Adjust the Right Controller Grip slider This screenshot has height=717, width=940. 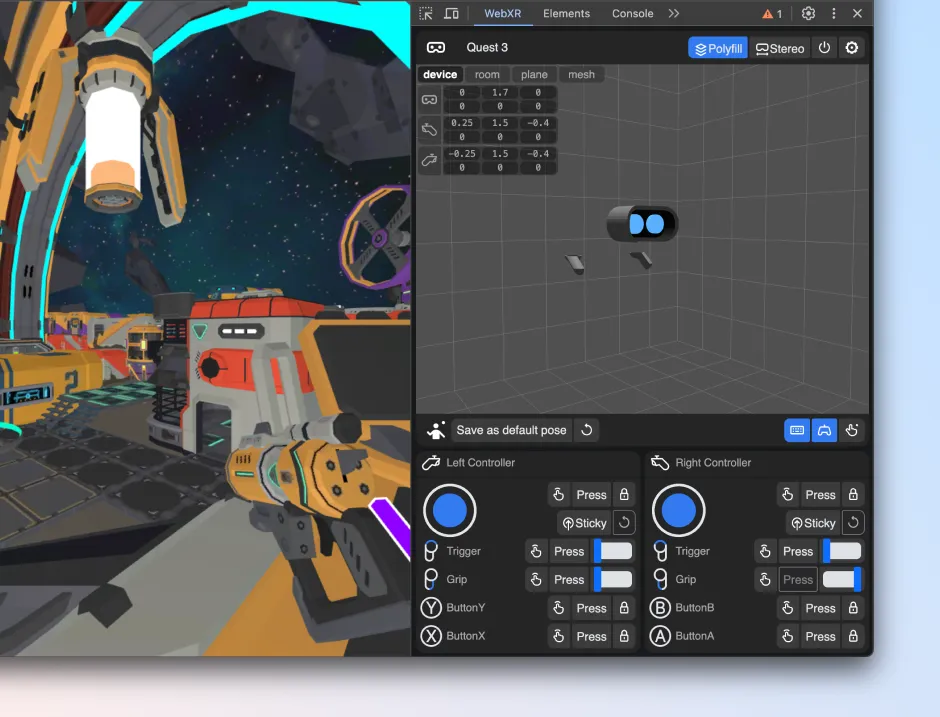pos(842,580)
